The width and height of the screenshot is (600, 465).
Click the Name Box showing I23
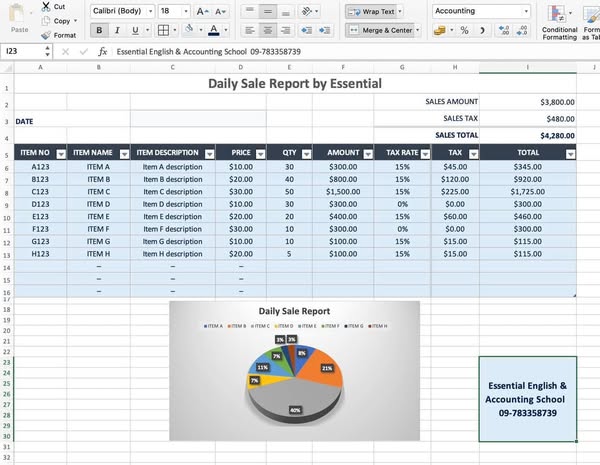point(22,51)
